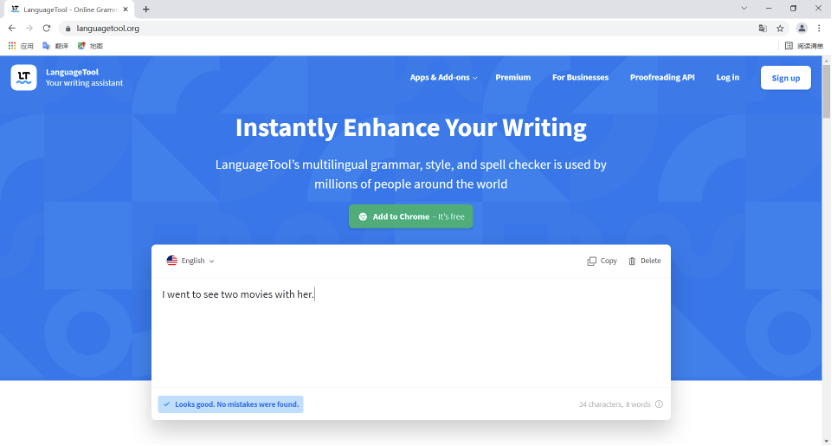Expand the English language dropdown
832x446 pixels.
[x=190, y=260]
